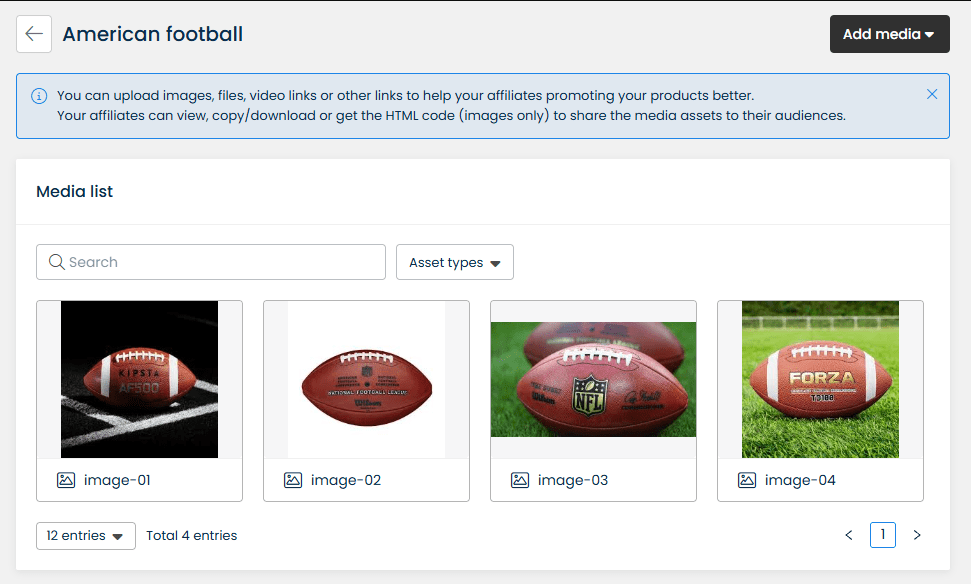
Task: Open the Kipsta football thumbnail
Action: pos(139,379)
